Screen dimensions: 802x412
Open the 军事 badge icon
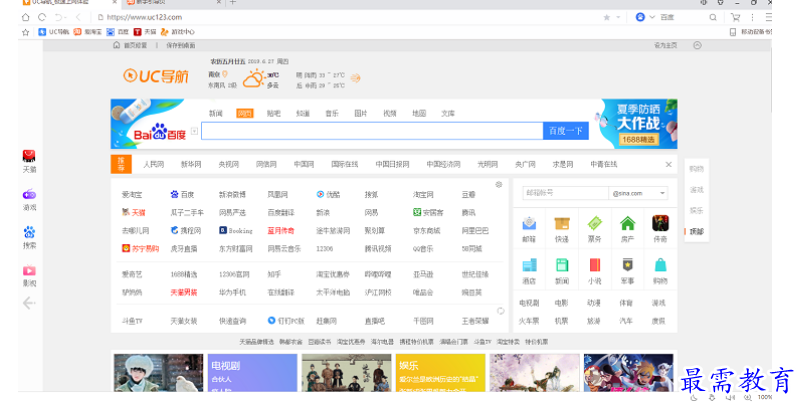[x=628, y=265]
